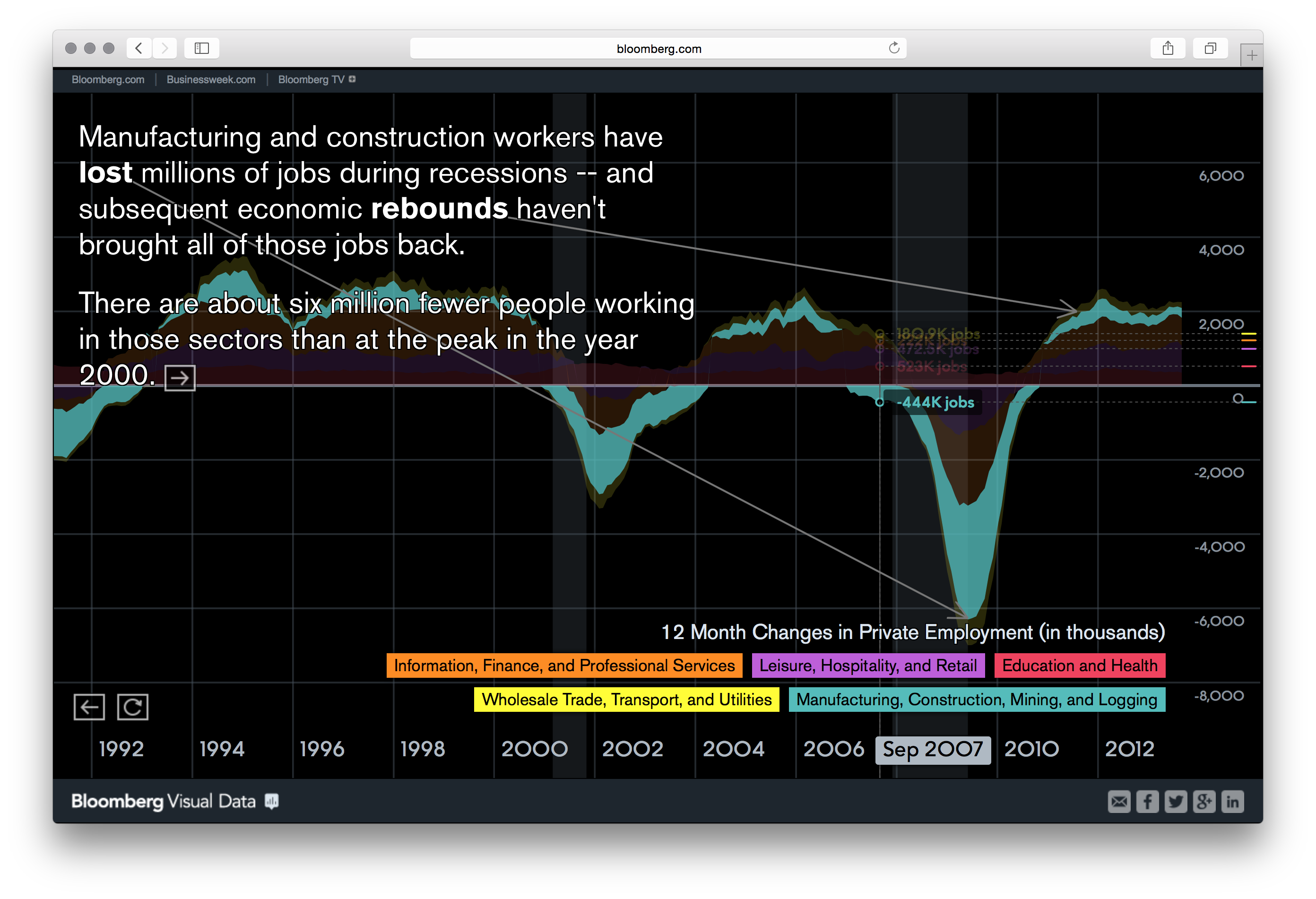1316x899 pixels.
Task: Toggle the Wholesale Trade, Transport, and Utilities legend
Action: tap(625, 700)
